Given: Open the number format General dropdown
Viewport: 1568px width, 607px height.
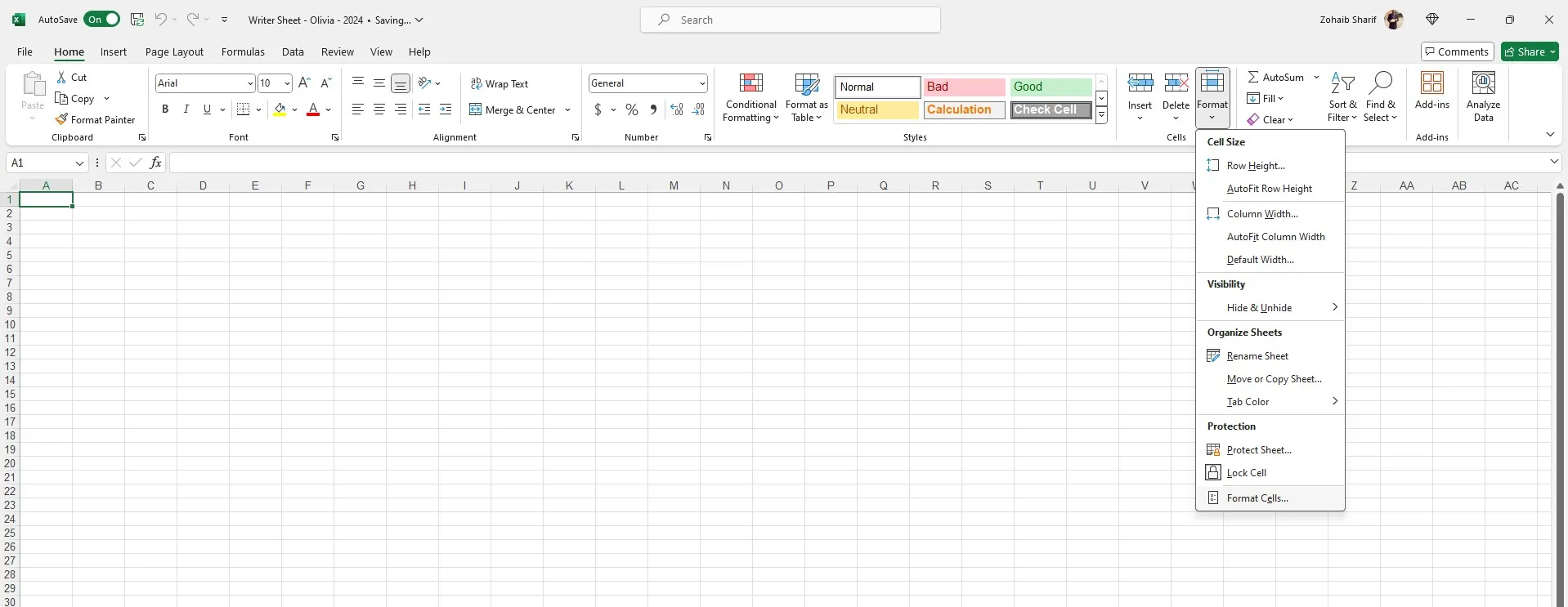Looking at the screenshot, I should coord(702,83).
